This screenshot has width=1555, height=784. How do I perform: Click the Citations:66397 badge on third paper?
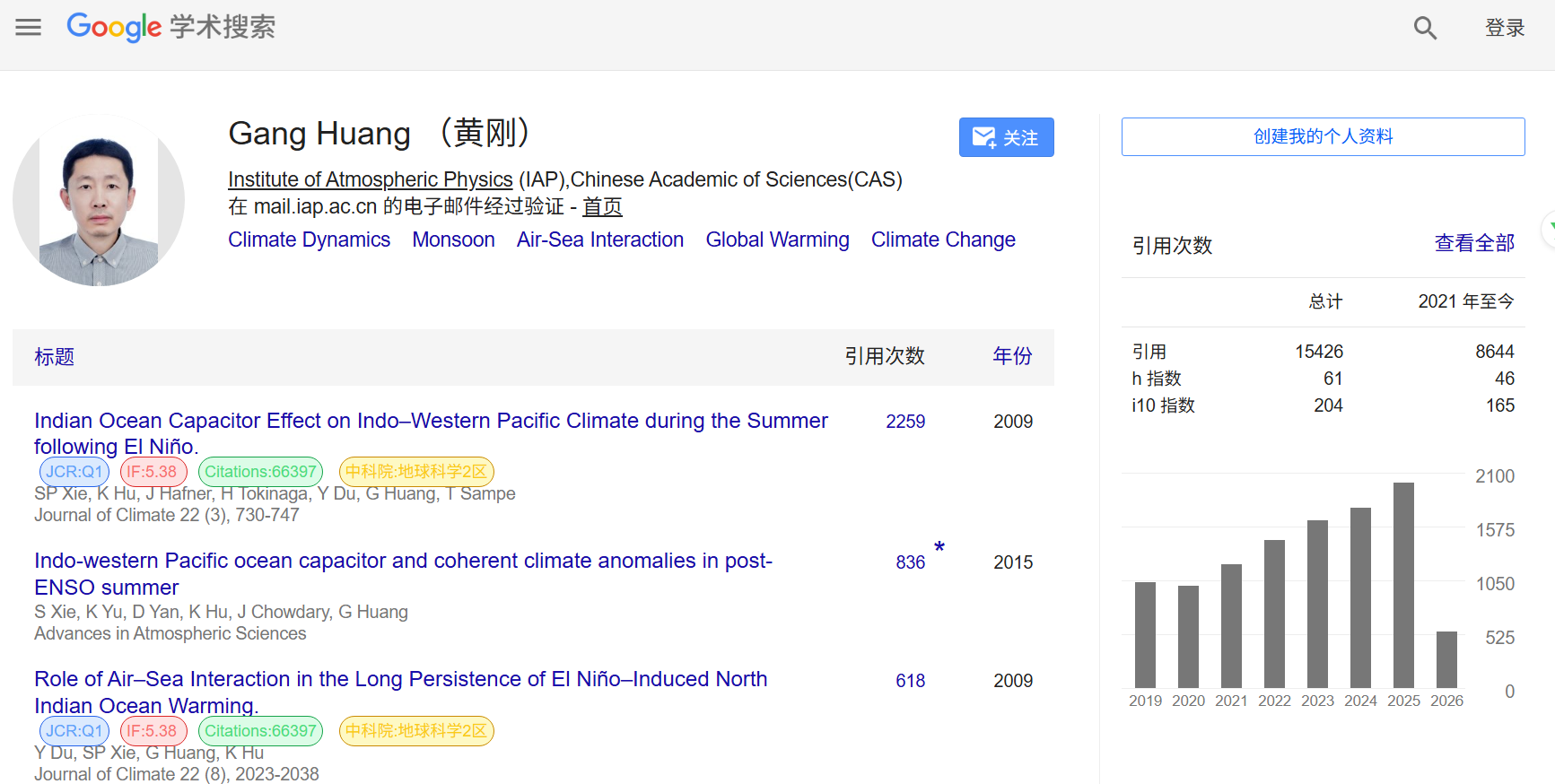pos(260,731)
